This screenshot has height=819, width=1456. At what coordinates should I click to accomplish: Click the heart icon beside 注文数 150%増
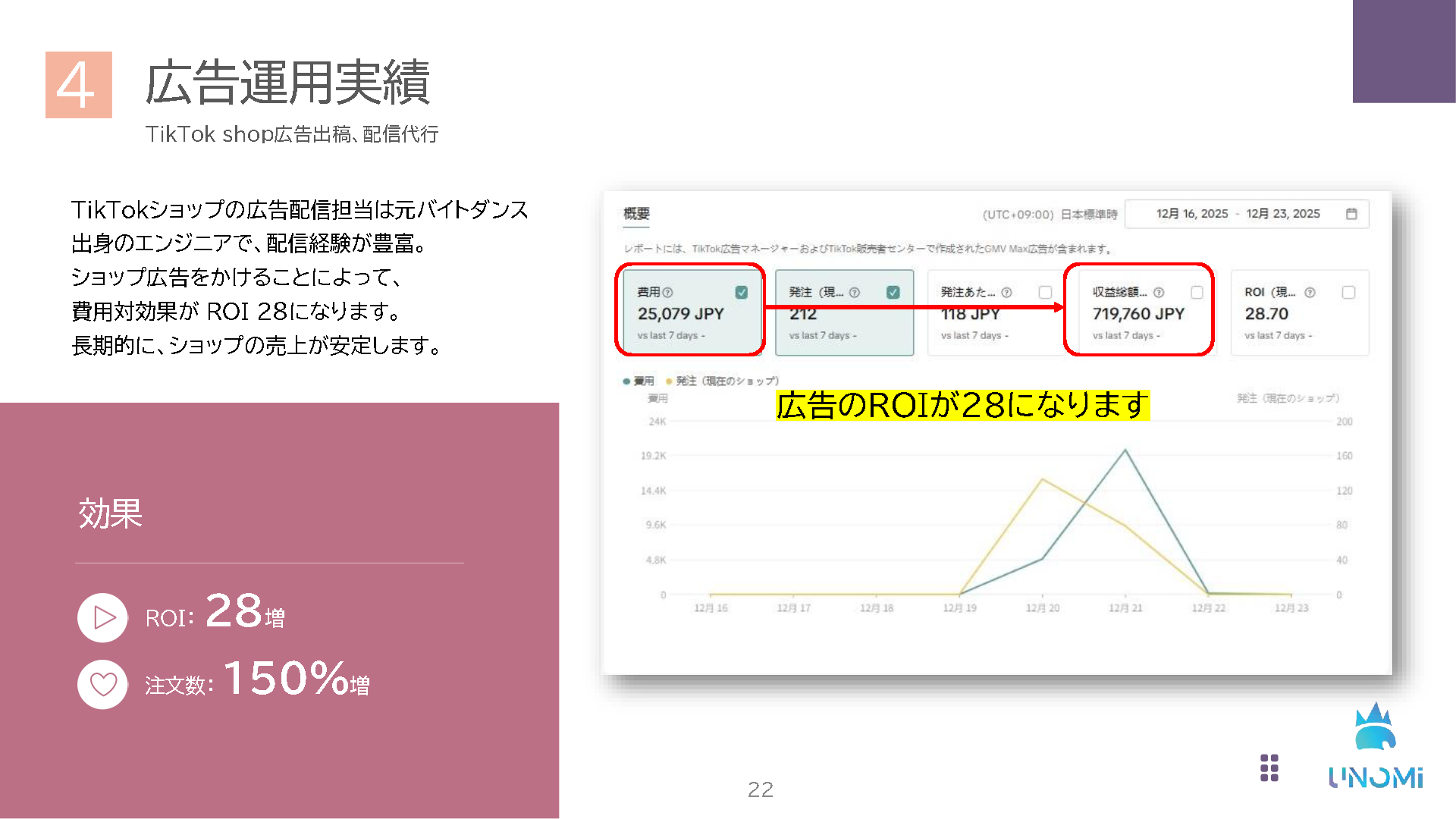tap(102, 684)
